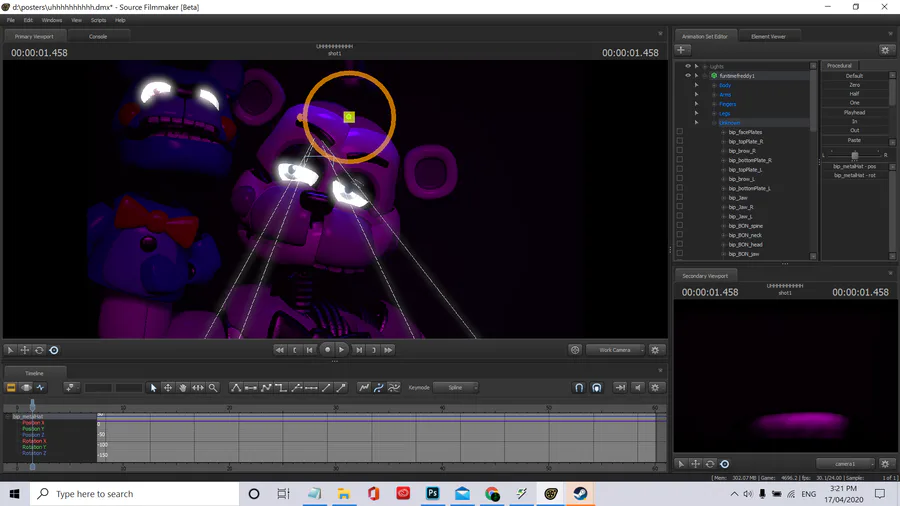Click the L/R balance slider handle
900x506 pixels.
855,155
